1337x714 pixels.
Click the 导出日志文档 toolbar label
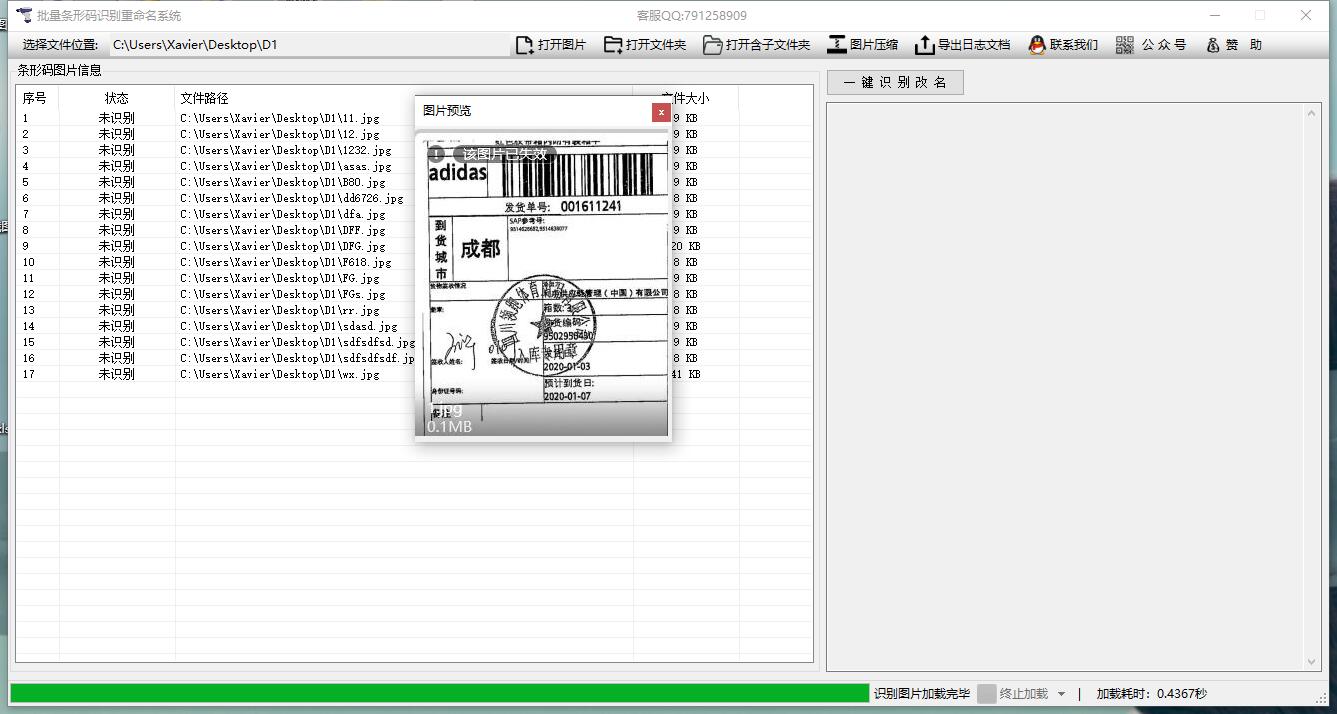pyautogui.click(x=974, y=45)
